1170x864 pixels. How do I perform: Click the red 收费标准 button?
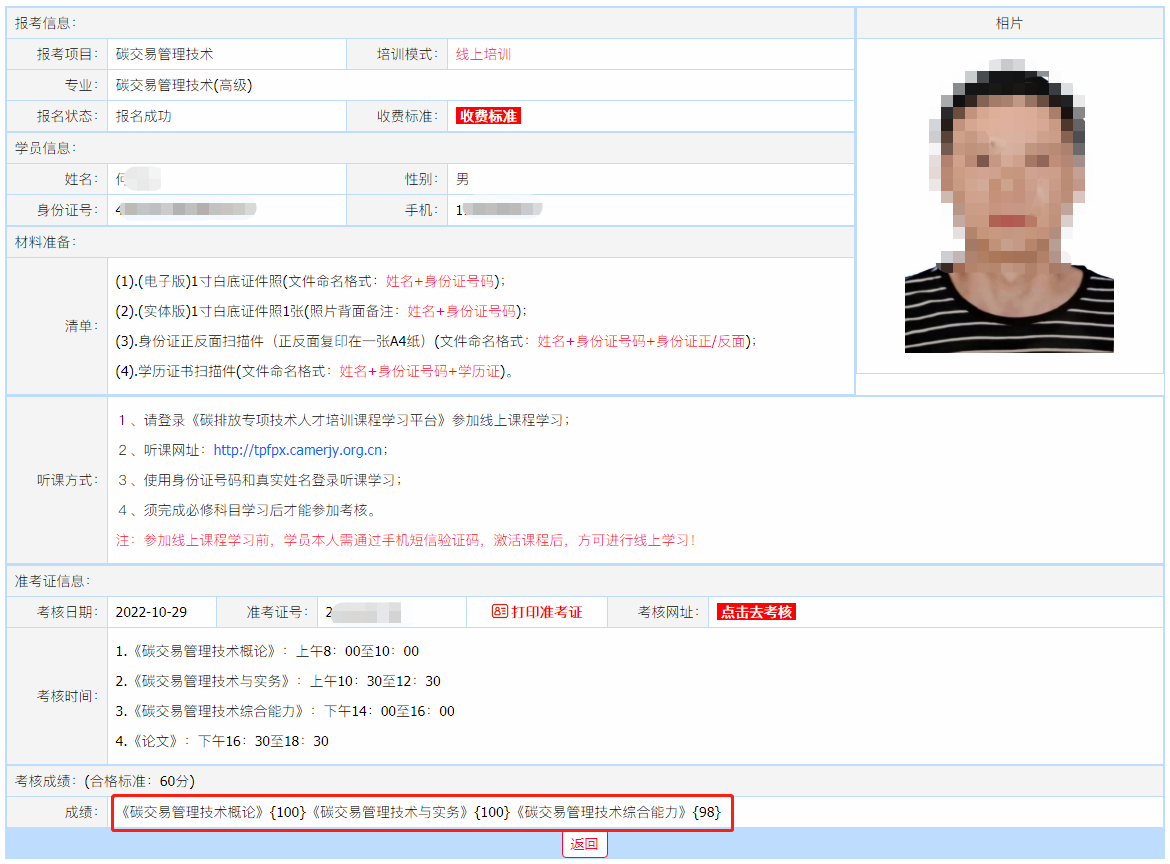tap(488, 116)
